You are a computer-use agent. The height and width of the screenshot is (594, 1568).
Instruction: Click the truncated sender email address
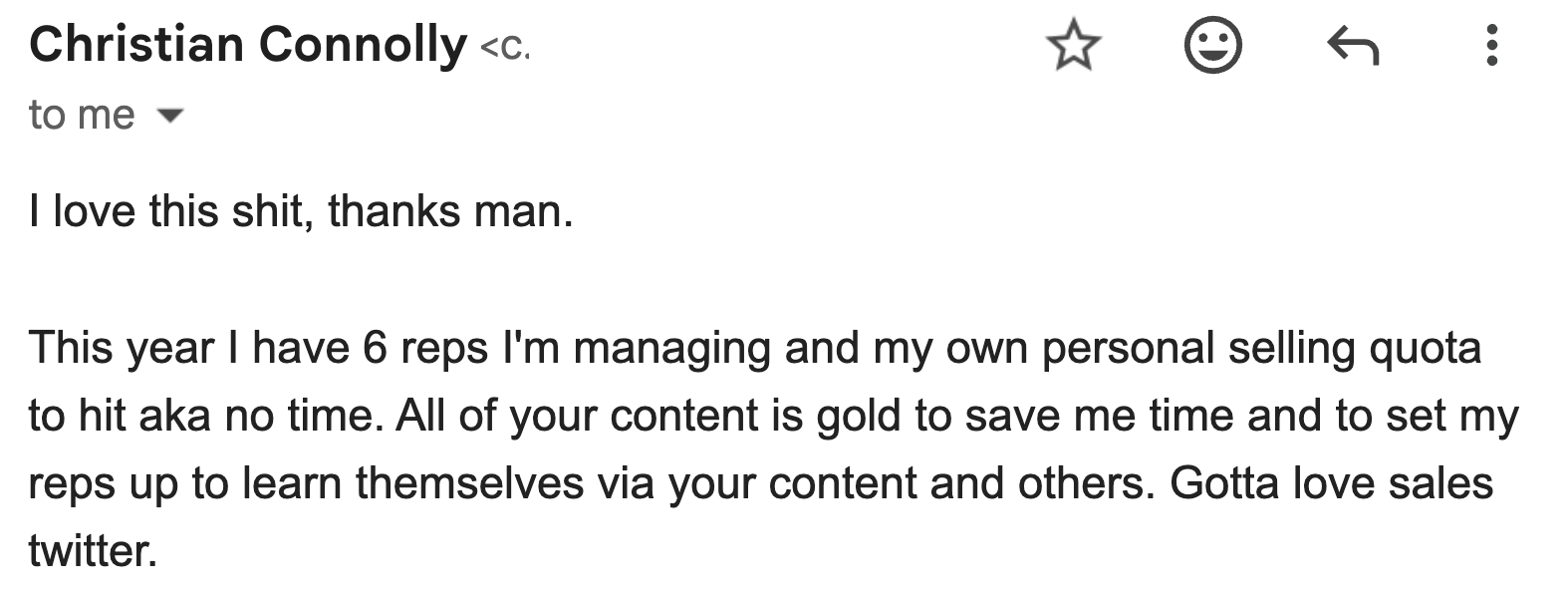point(505,48)
